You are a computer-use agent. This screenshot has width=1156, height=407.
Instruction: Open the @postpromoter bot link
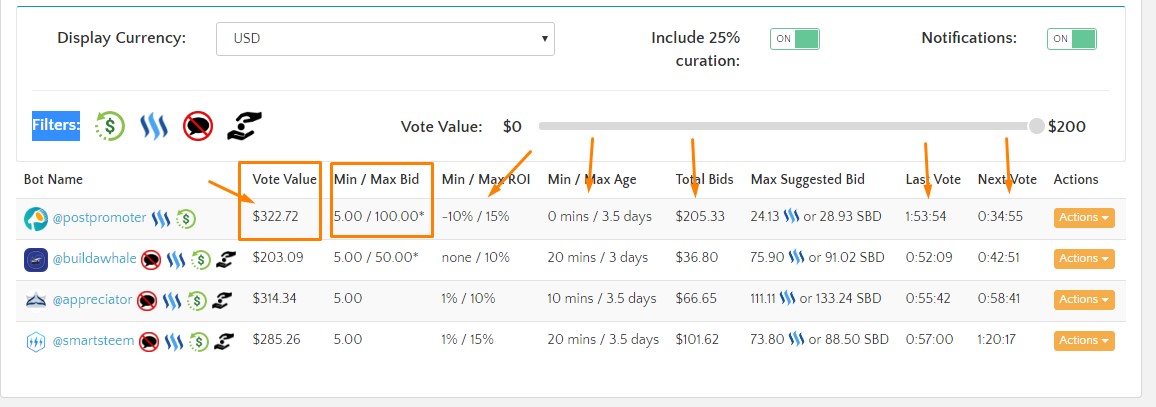pos(100,218)
